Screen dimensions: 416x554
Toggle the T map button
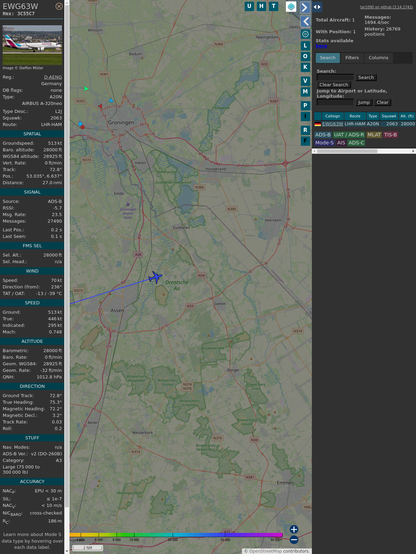273,6
